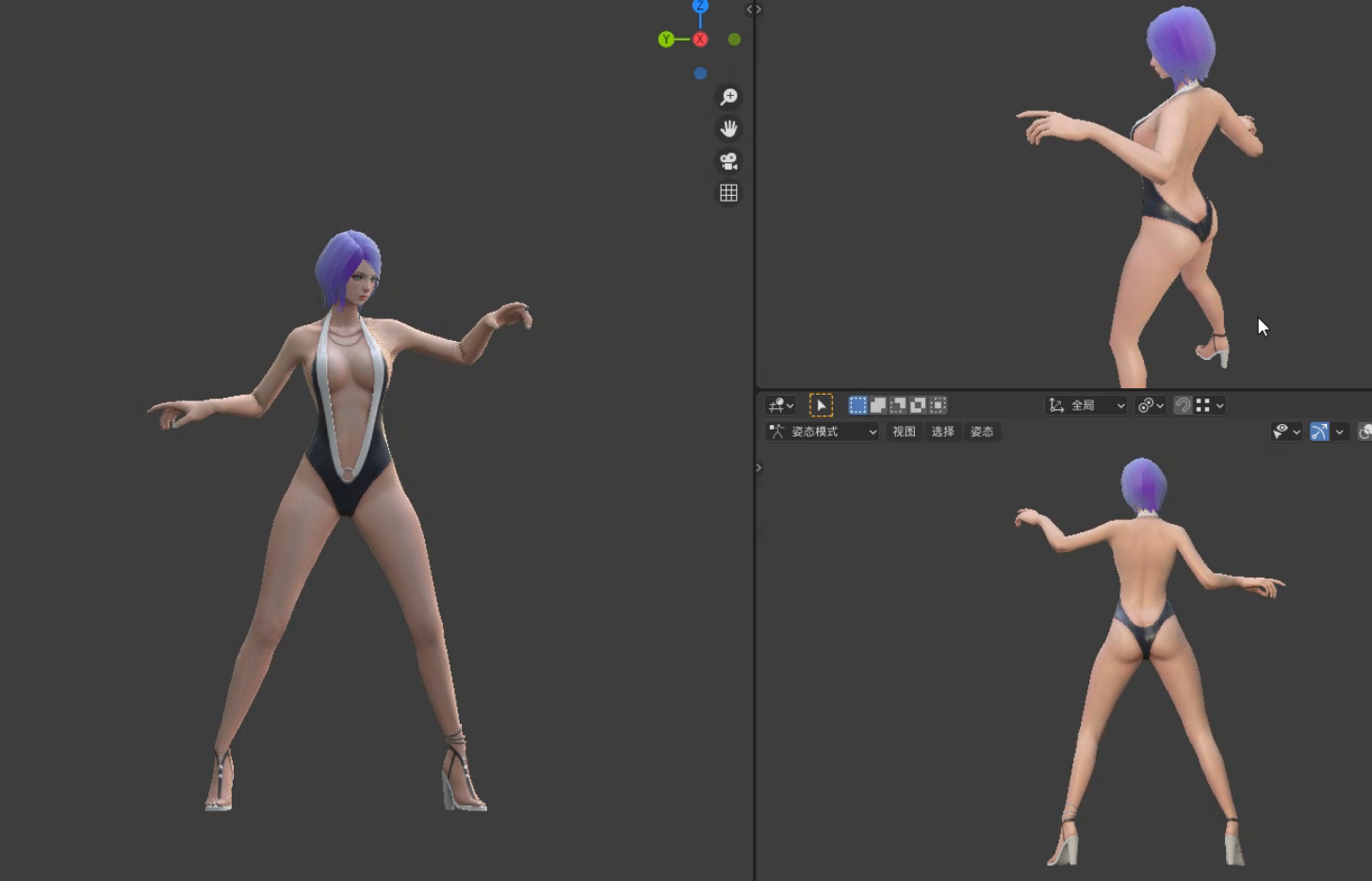Toggle the snap magnet button
1372x881 pixels.
pos(1183,405)
